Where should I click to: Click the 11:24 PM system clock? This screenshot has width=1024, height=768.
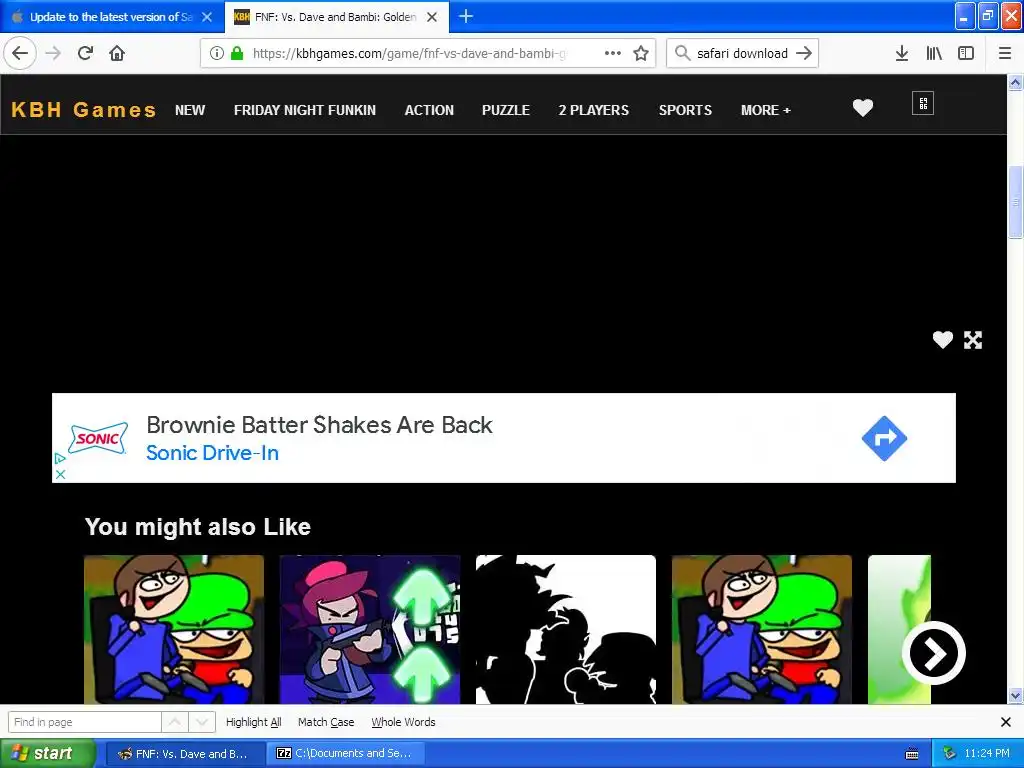pyautogui.click(x=987, y=754)
